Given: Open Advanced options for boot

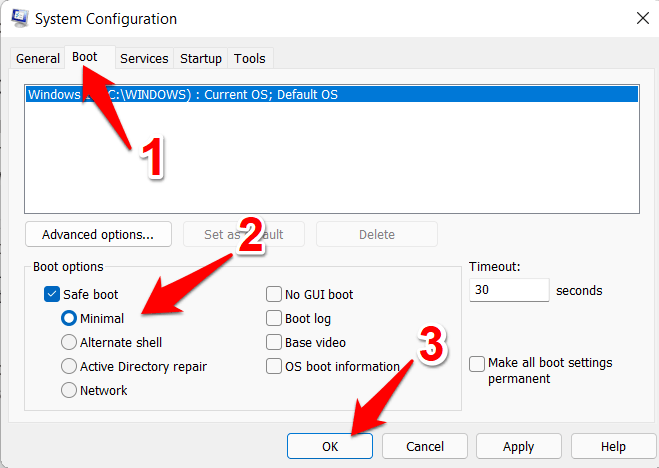Looking at the screenshot, I should [x=98, y=235].
